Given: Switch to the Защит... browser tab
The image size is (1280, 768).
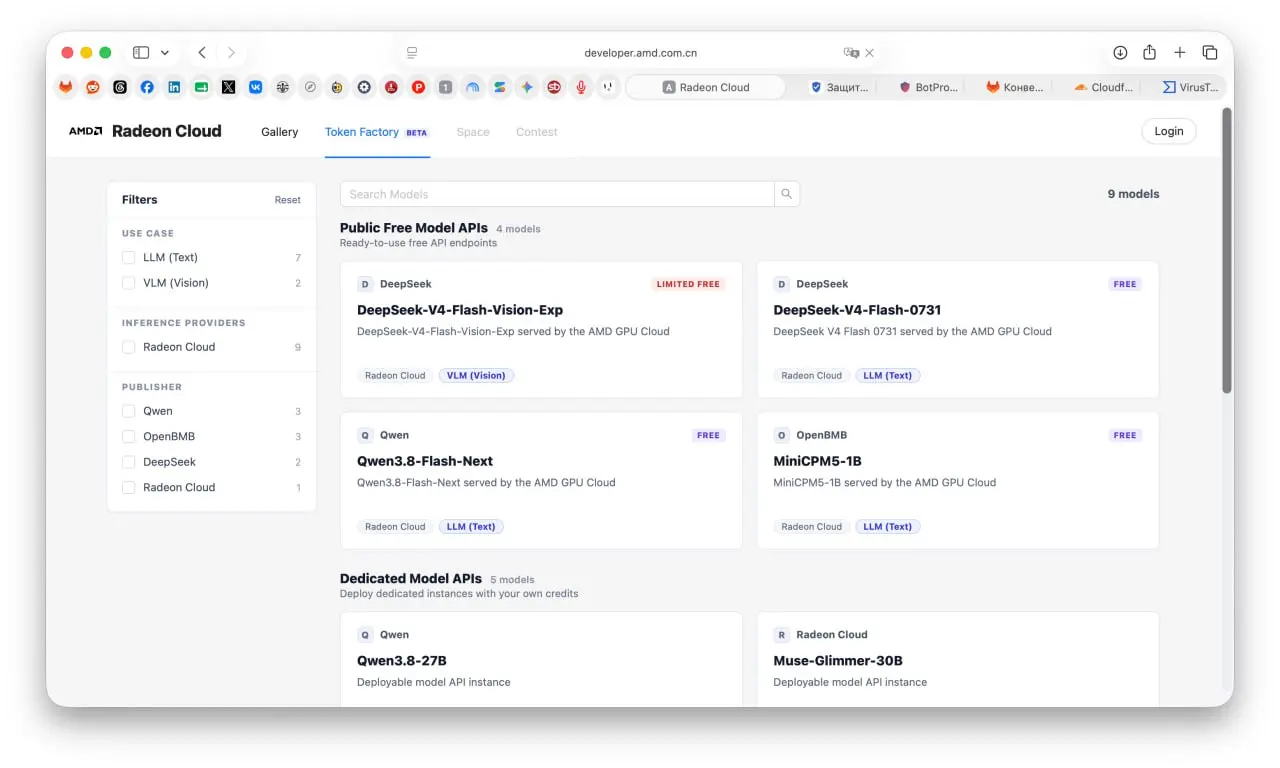Looking at the screenshot, I should tap(840, 87).
